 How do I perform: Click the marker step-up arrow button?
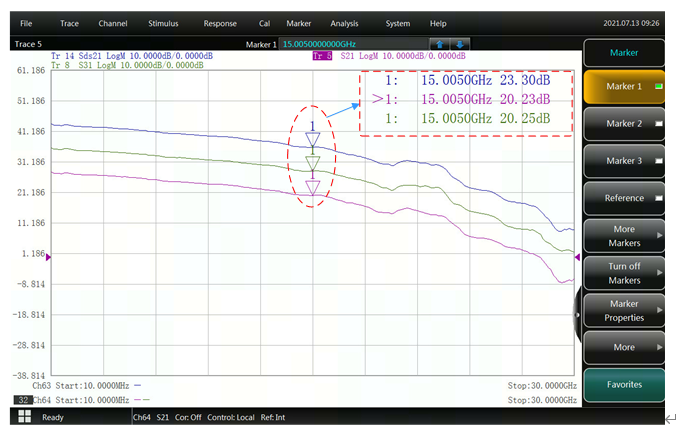click(x=439, y=44)
